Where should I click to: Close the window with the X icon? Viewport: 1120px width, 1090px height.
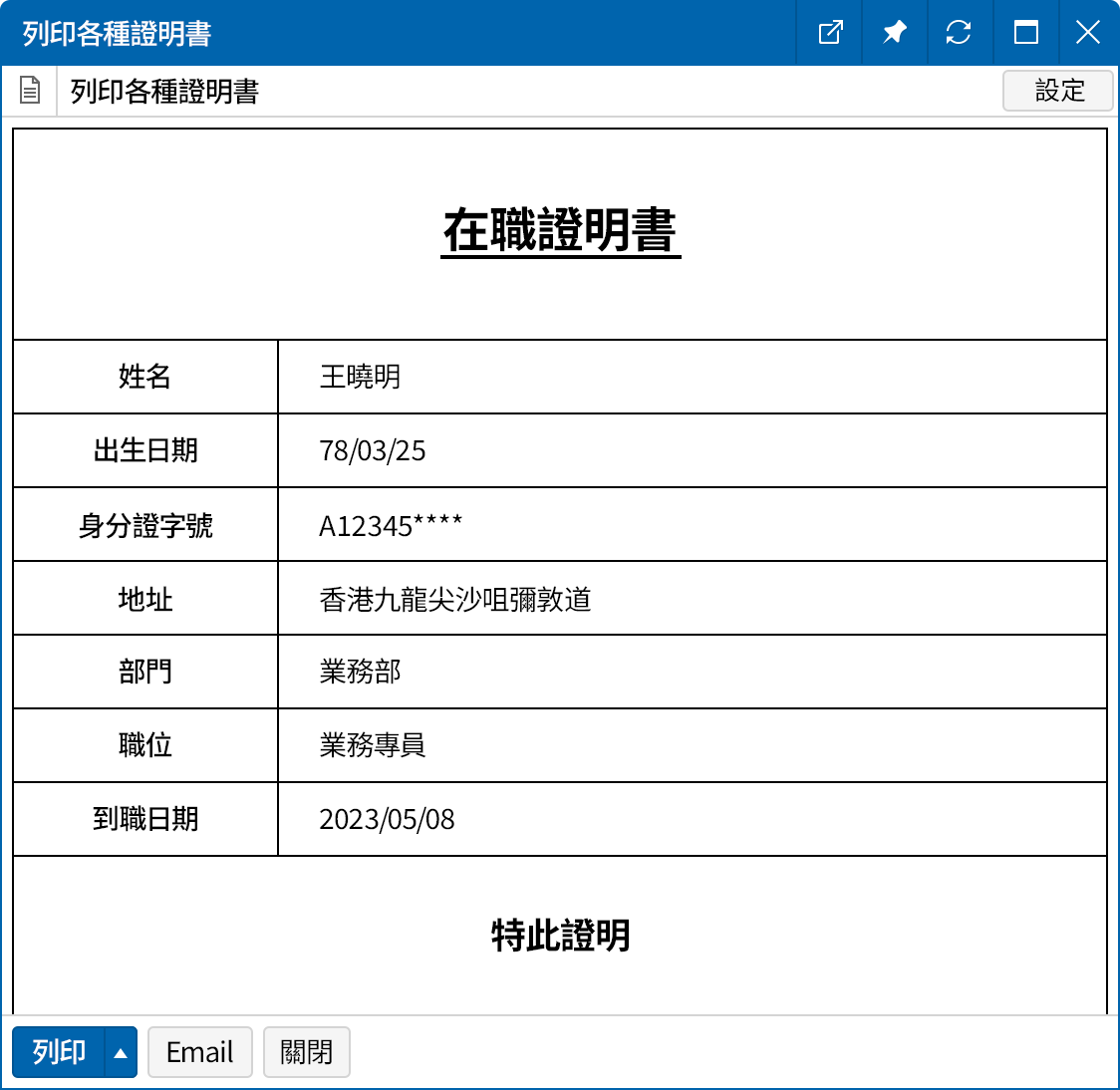pyautogui.click(x=1087, y=32)
